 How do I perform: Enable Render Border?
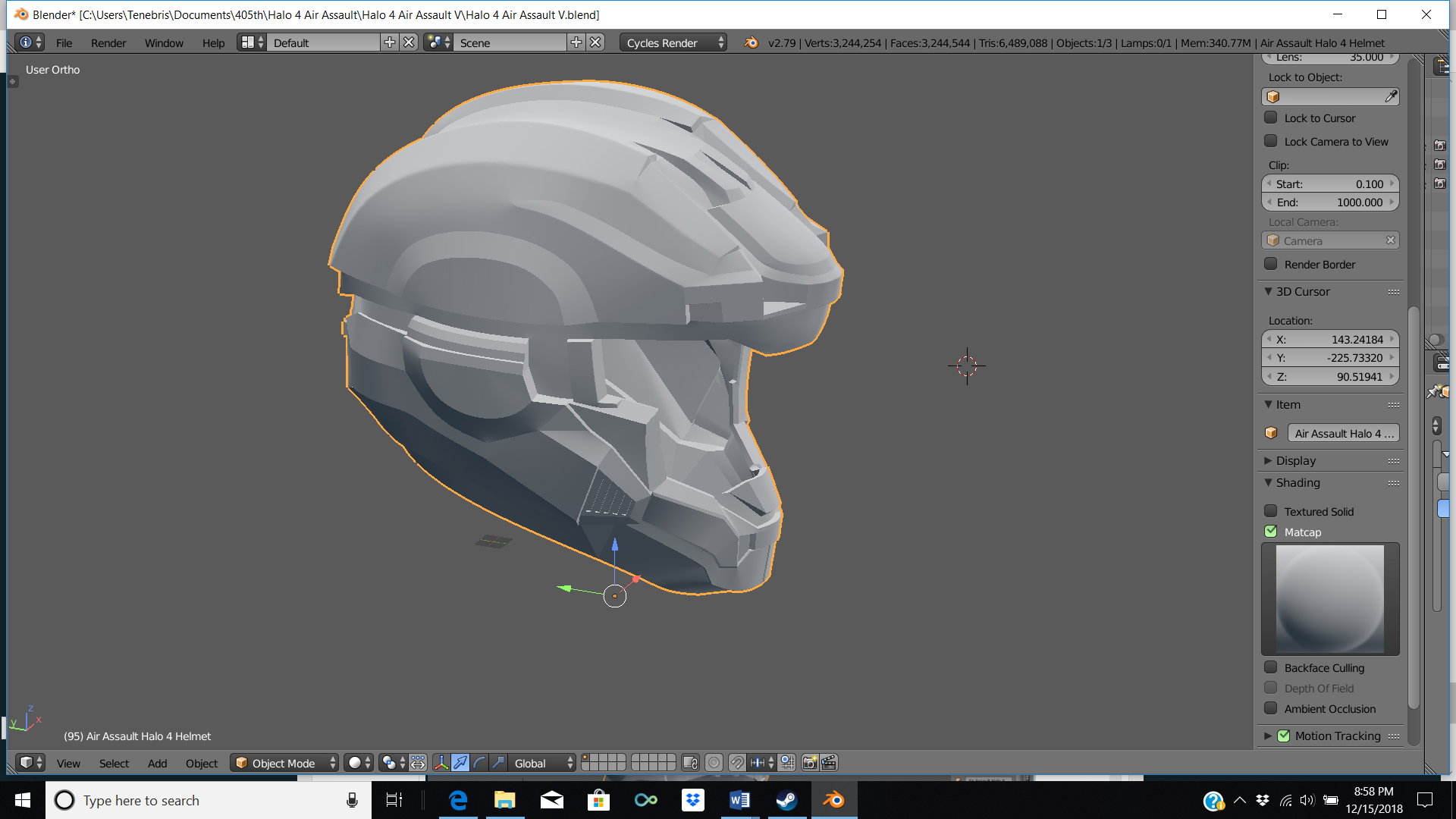click(1271, 264)
